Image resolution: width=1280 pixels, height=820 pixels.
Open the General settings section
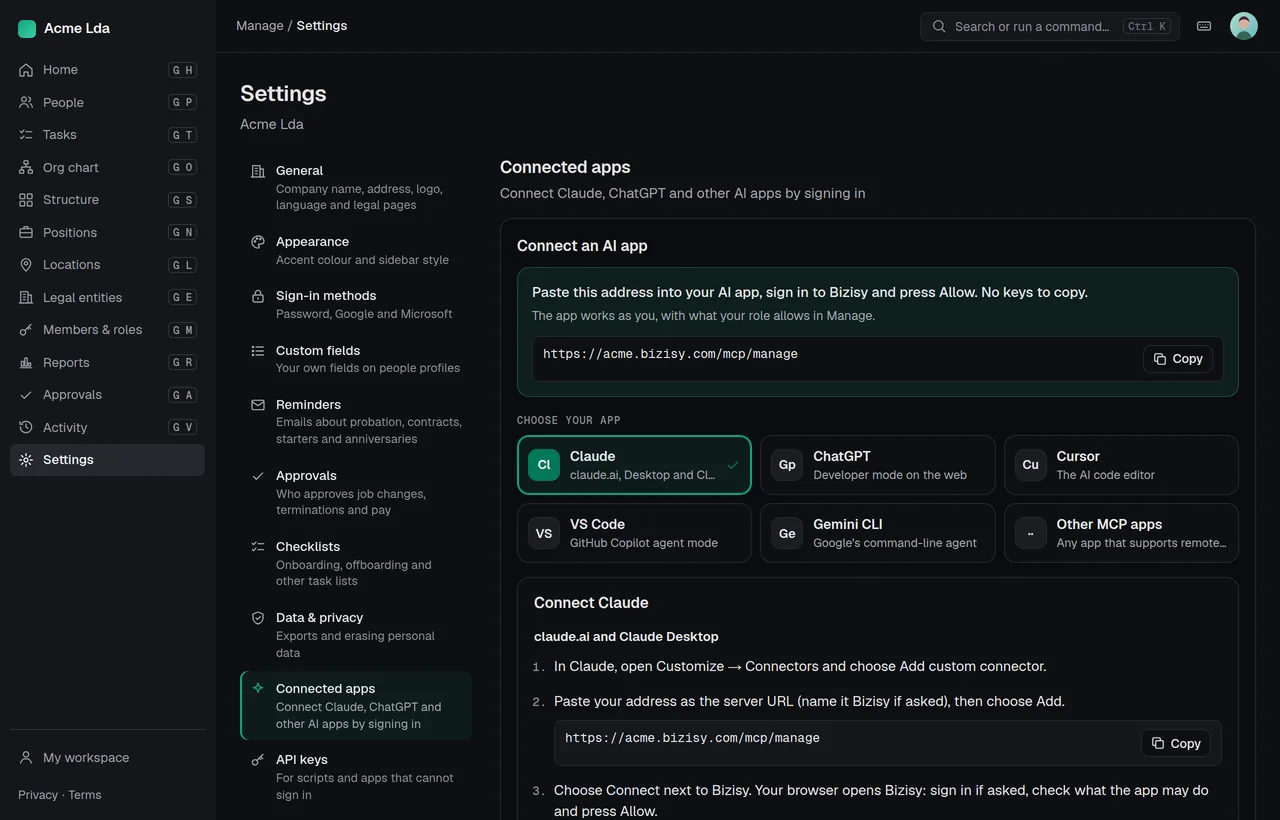(x=356, y=187)
